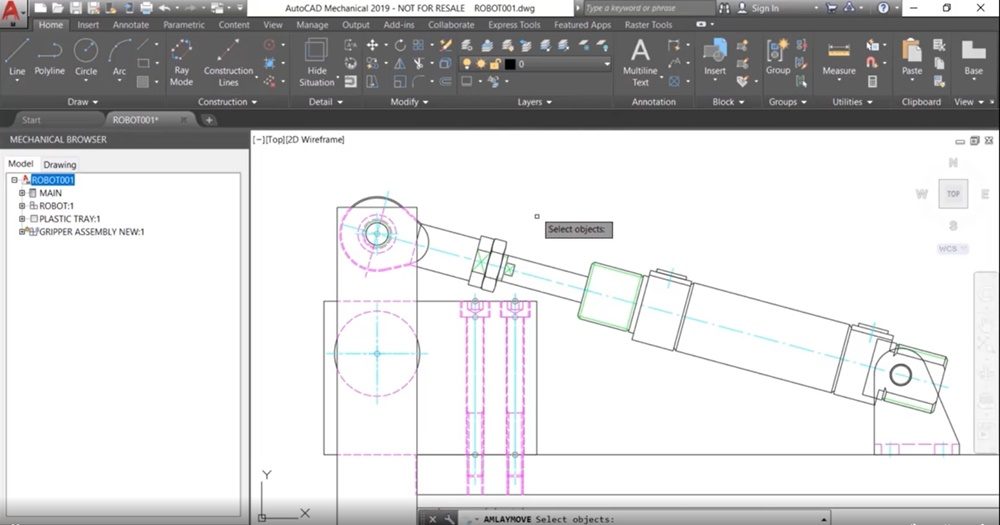Open the WCS dropdown under ViewCube
Image resolution: width=1000 pixels, height=525 pixels.
(x=953, y=249)
